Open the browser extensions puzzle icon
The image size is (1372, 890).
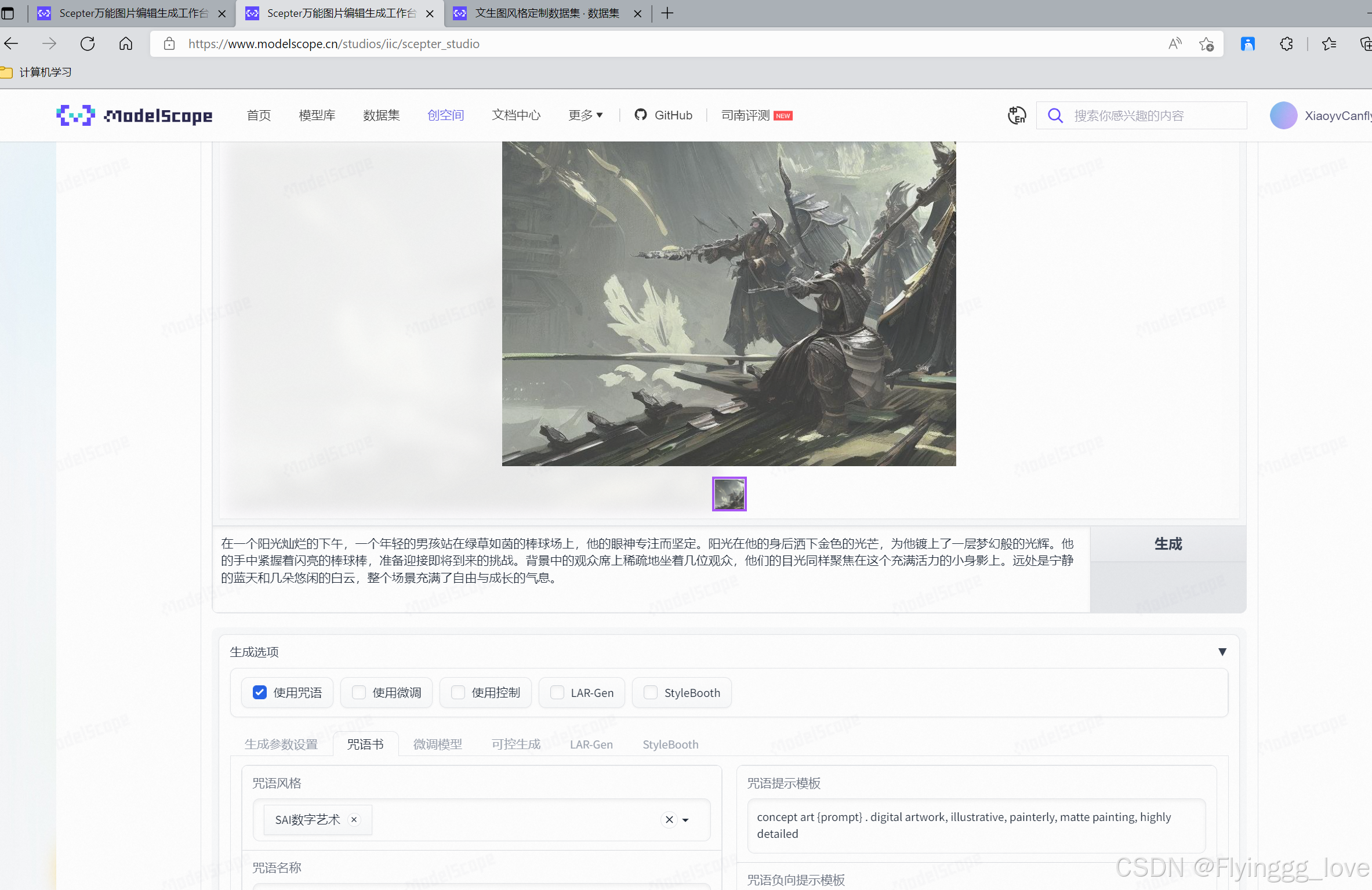click(1286, 44)
